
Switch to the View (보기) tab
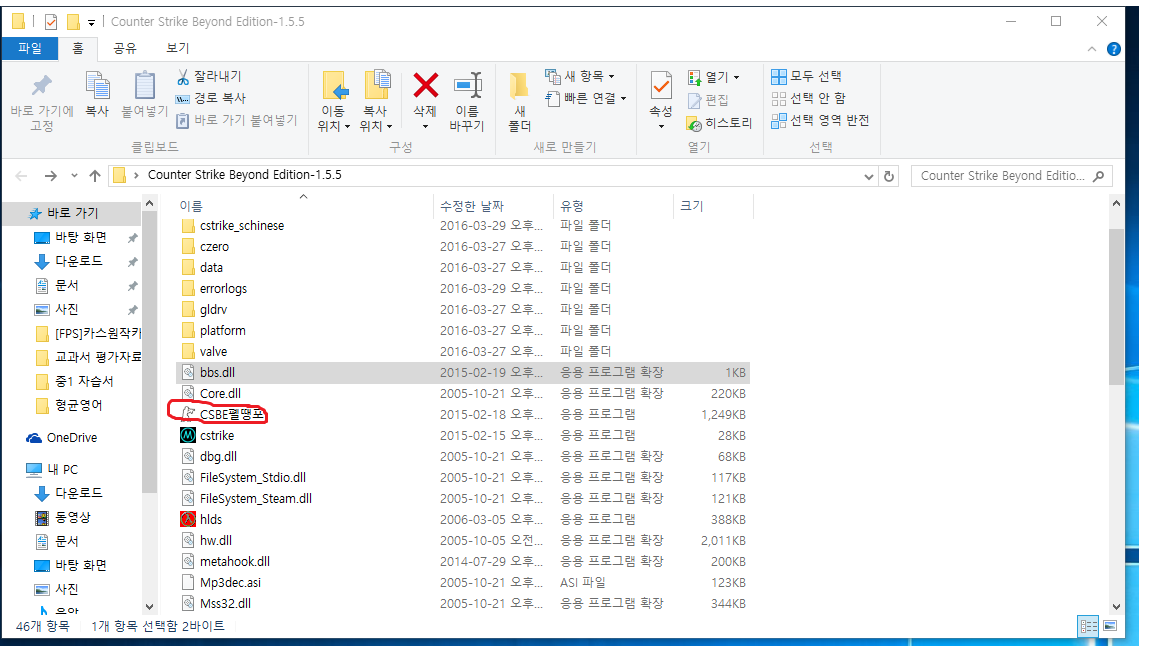[177, 48]
